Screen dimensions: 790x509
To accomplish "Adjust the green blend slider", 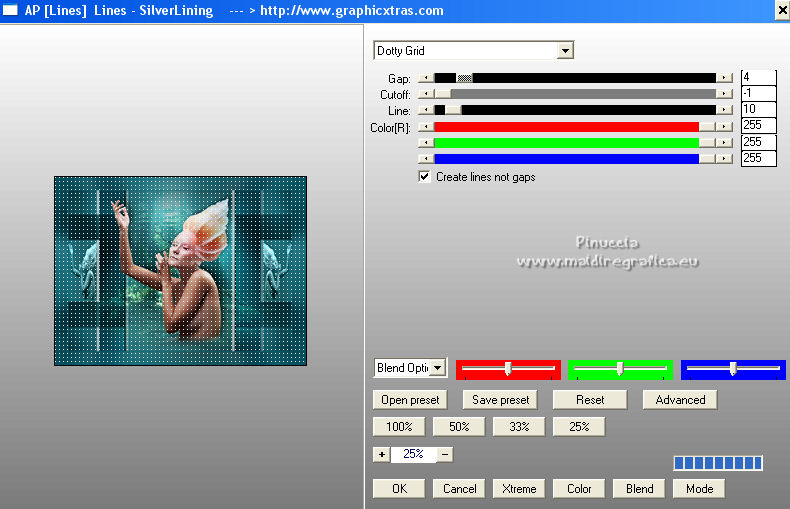I will point(620,369).
